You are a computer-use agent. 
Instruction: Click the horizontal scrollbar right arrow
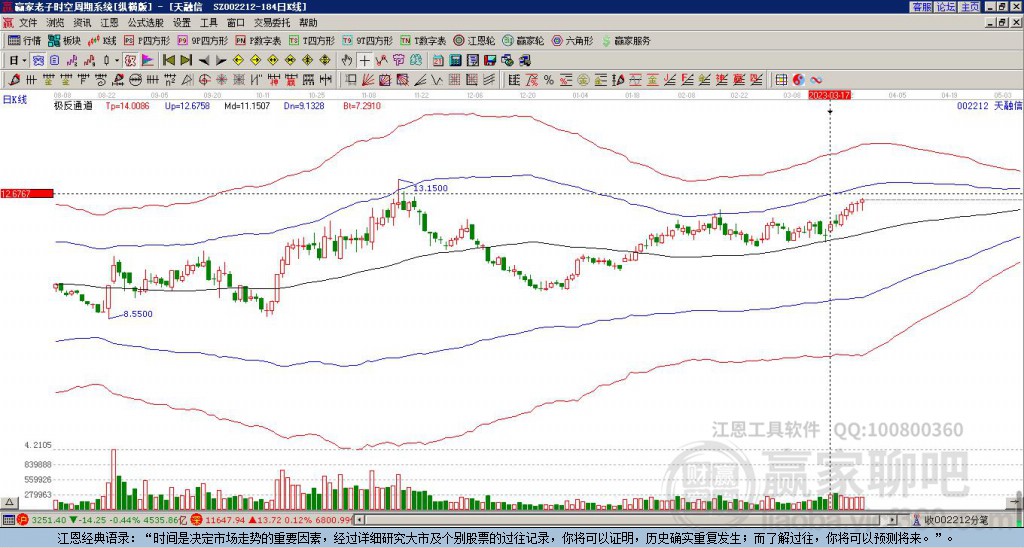[892, 520]
